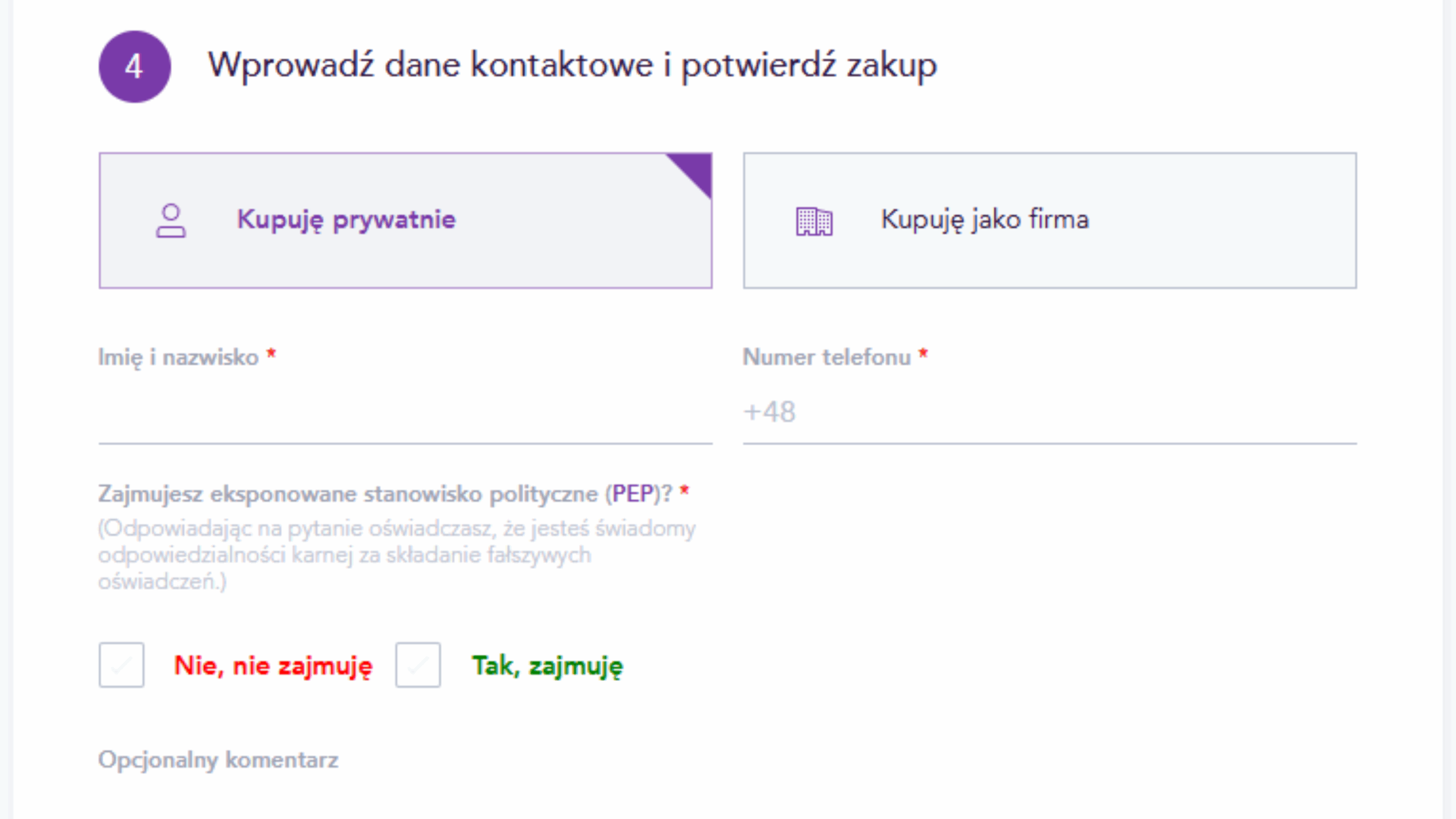Click the "Opcjonalny komentarz" comment field label
The image size is (1456, 819).
point(218,760)
